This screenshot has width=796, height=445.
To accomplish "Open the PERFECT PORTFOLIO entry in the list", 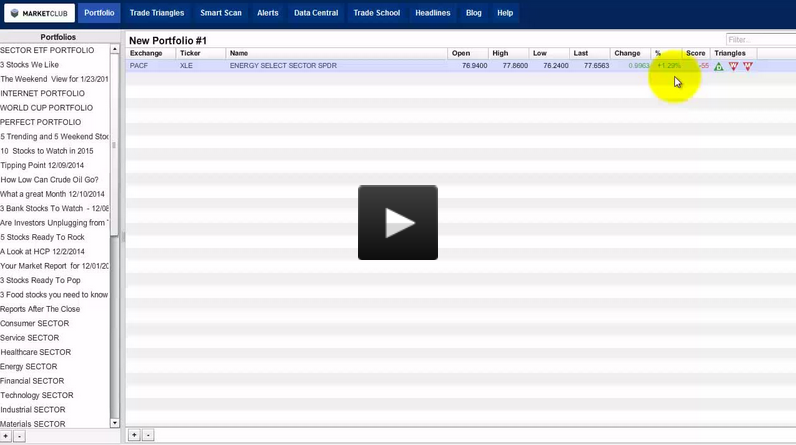I will (41, 122).
